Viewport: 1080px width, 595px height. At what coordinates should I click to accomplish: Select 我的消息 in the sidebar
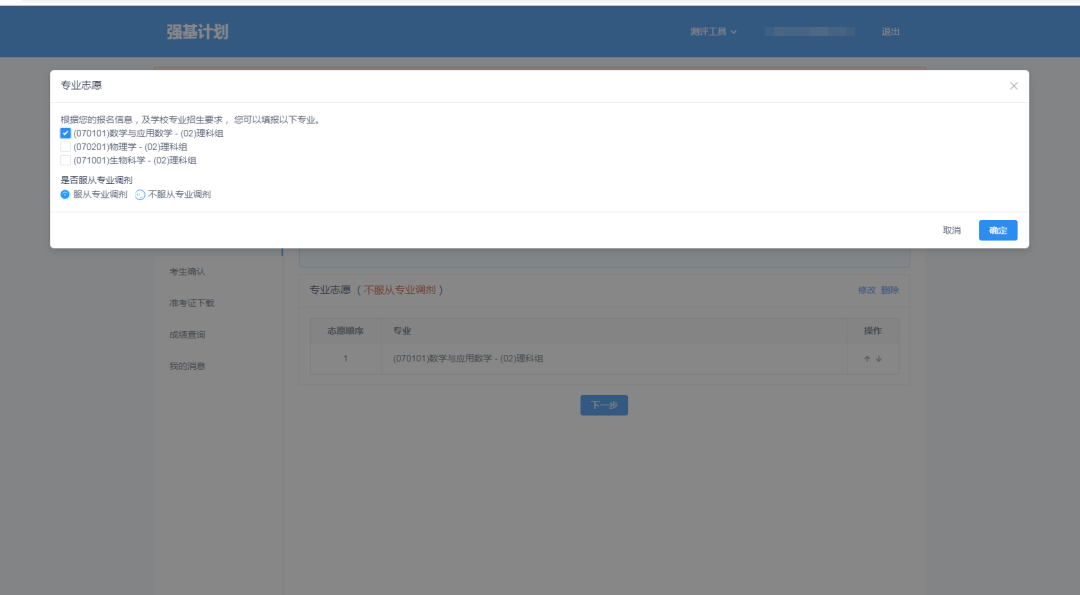pyautogui.click(x=187, y=366)
